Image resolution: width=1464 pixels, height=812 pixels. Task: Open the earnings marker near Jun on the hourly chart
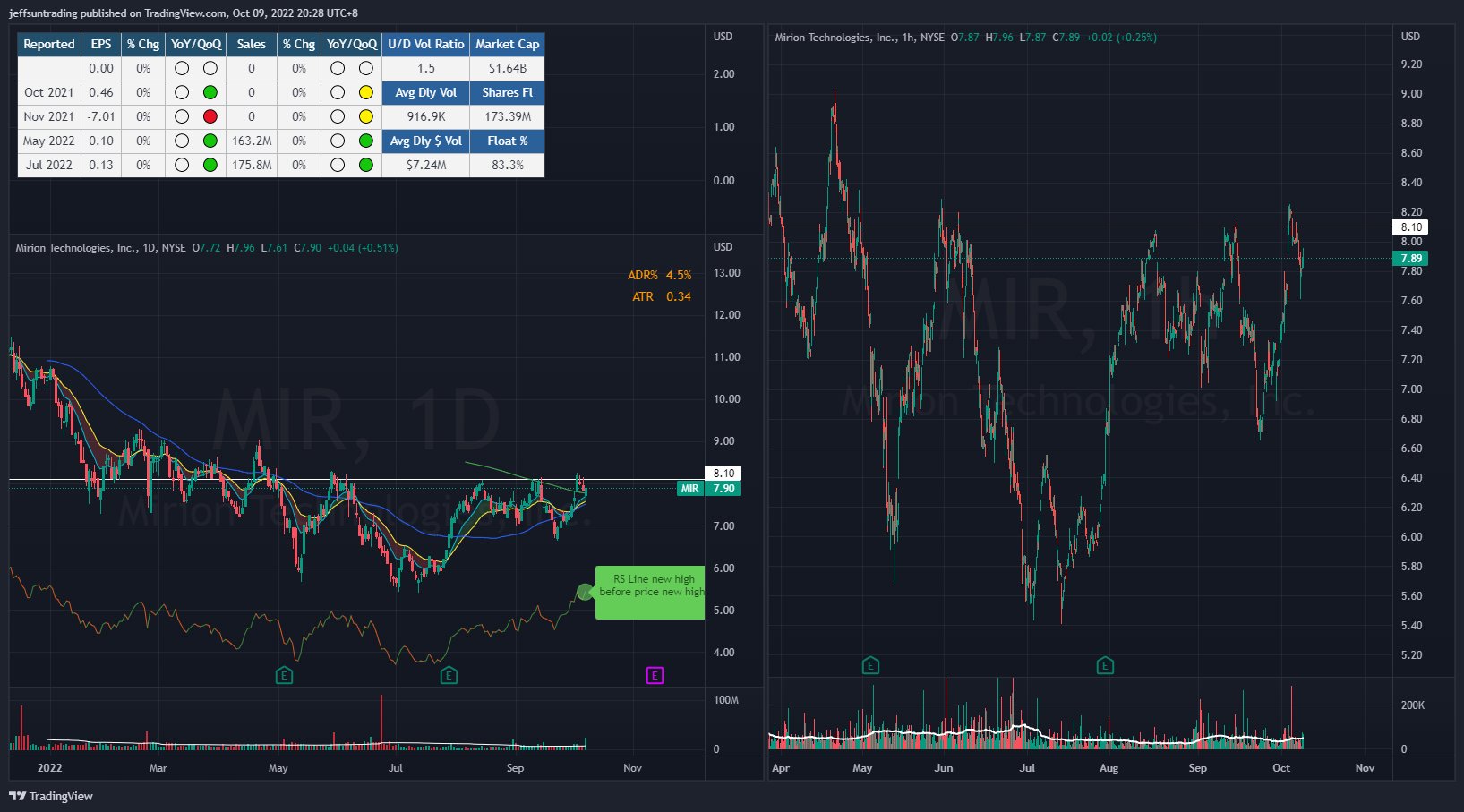coord(870,665)
